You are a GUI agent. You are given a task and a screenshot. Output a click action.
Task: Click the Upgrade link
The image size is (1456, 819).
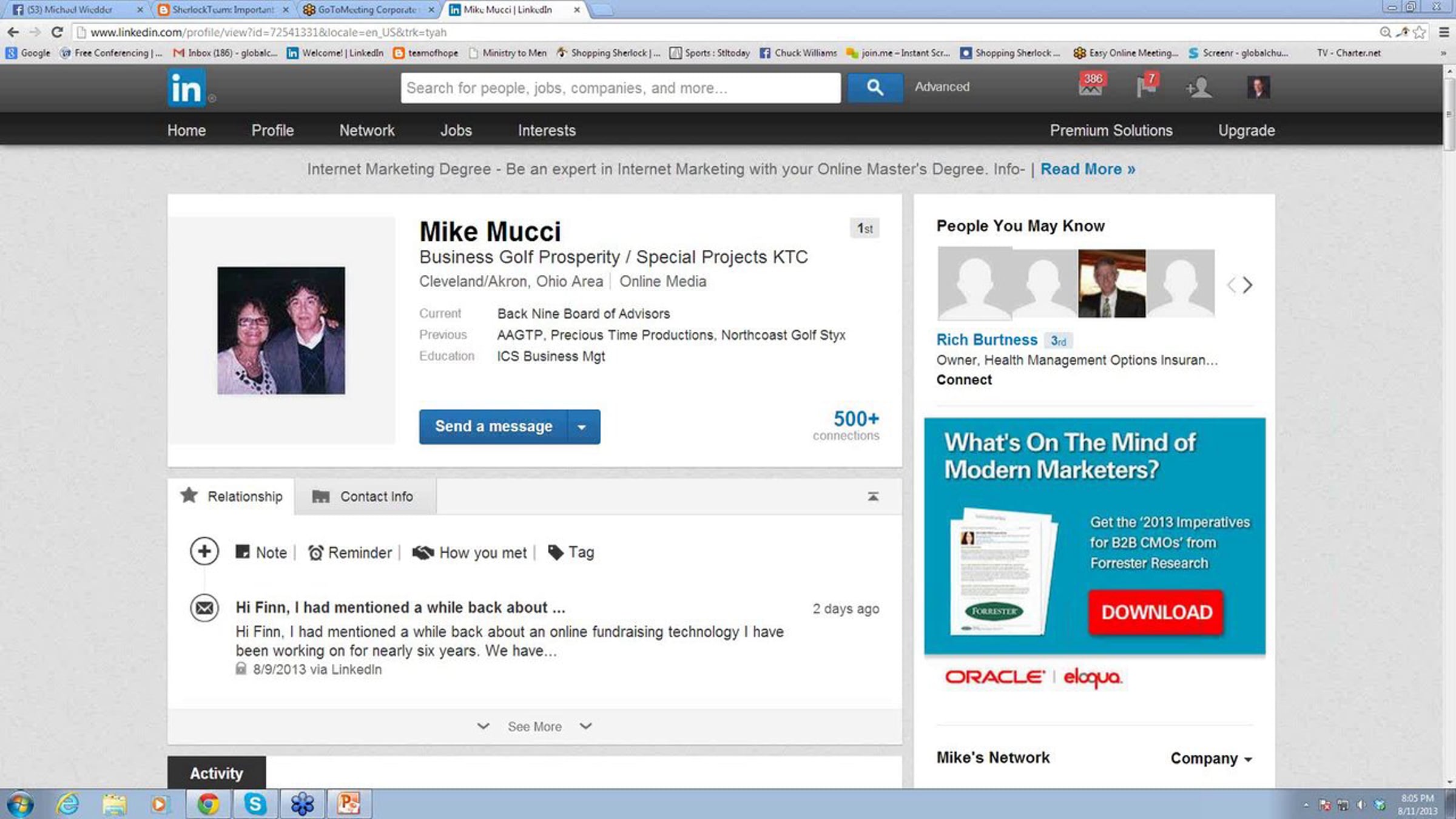[1247, 130]
